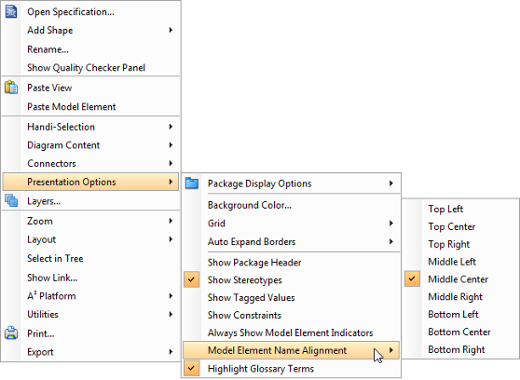Image resolution: width=520 pixels, height=380 pixels.
Task: Click the Layout menu label
Action: [x=41, y=239]
